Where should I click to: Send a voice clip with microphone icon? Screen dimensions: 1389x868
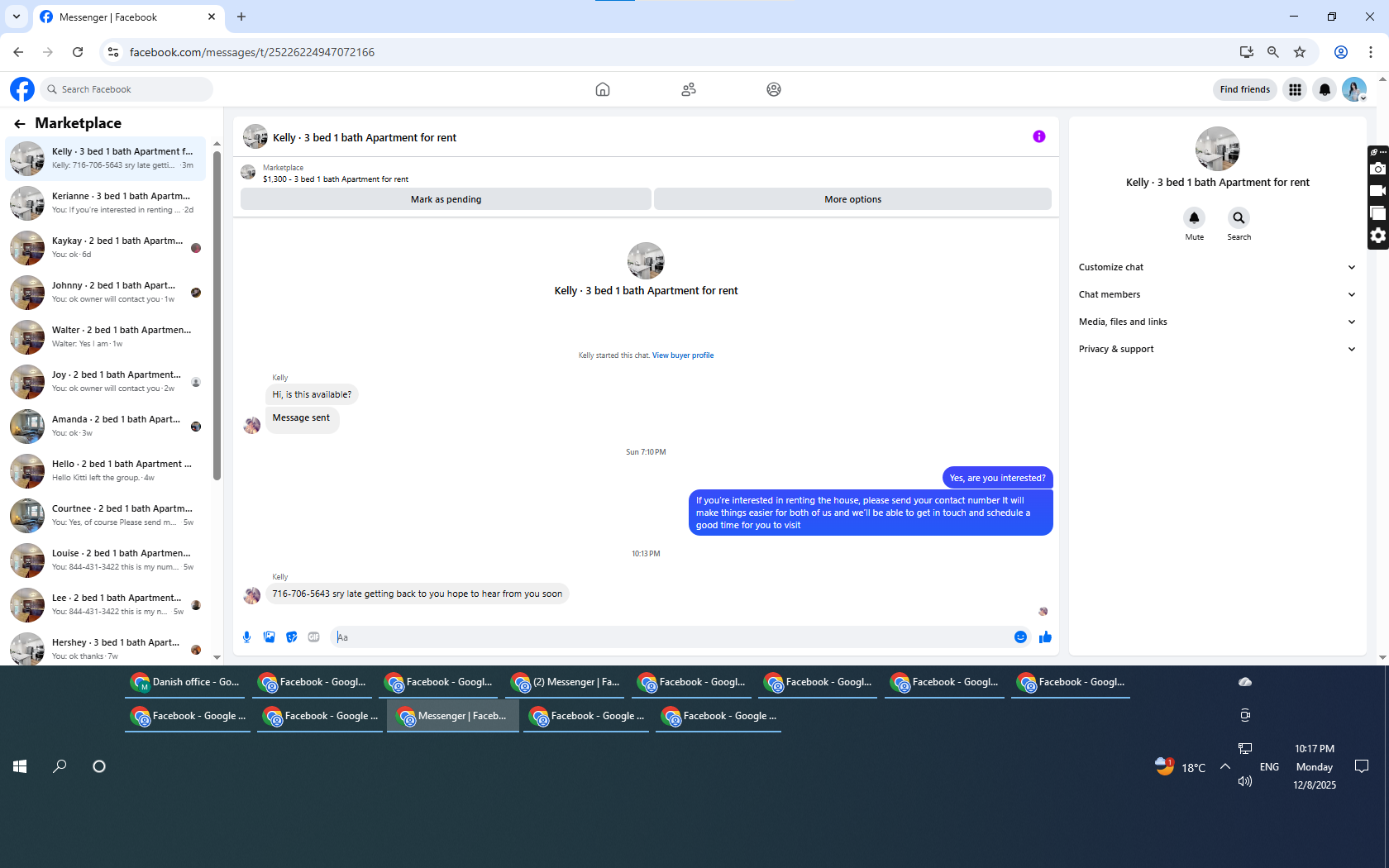pyautogui.click(x=246, y=637)
